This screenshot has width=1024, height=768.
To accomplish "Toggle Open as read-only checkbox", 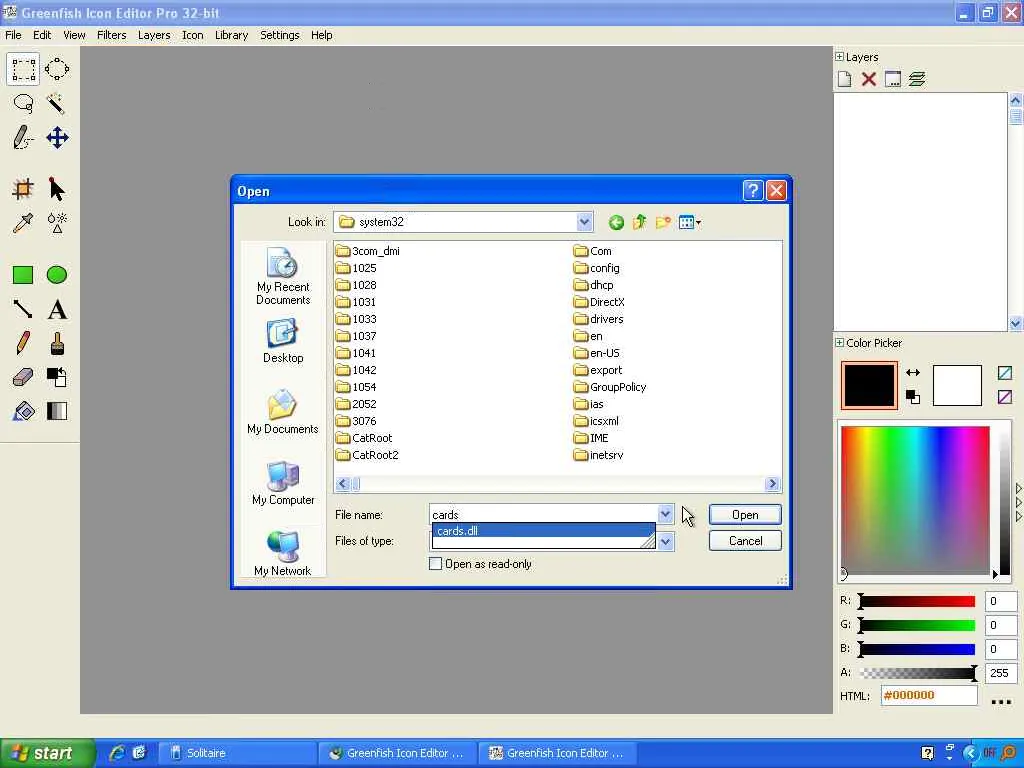I will 436,564.
